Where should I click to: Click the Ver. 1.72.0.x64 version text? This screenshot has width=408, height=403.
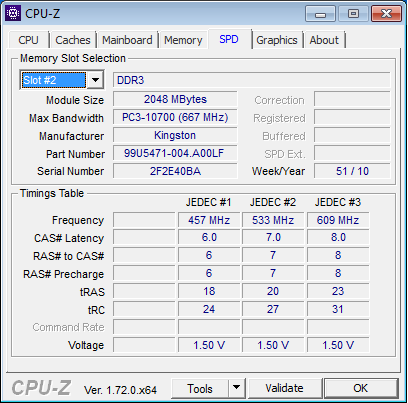pyautogui.click(x=120, y=390)
